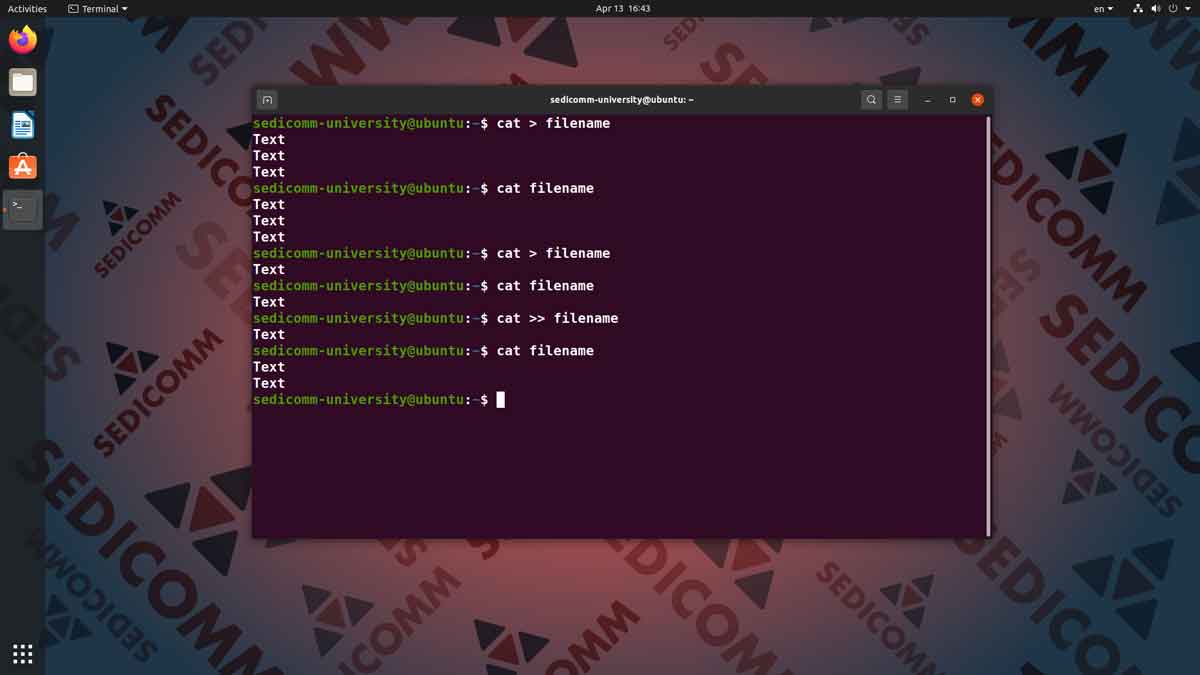
Task: Click the cursor at the last prompt
Action: [501, 400]
